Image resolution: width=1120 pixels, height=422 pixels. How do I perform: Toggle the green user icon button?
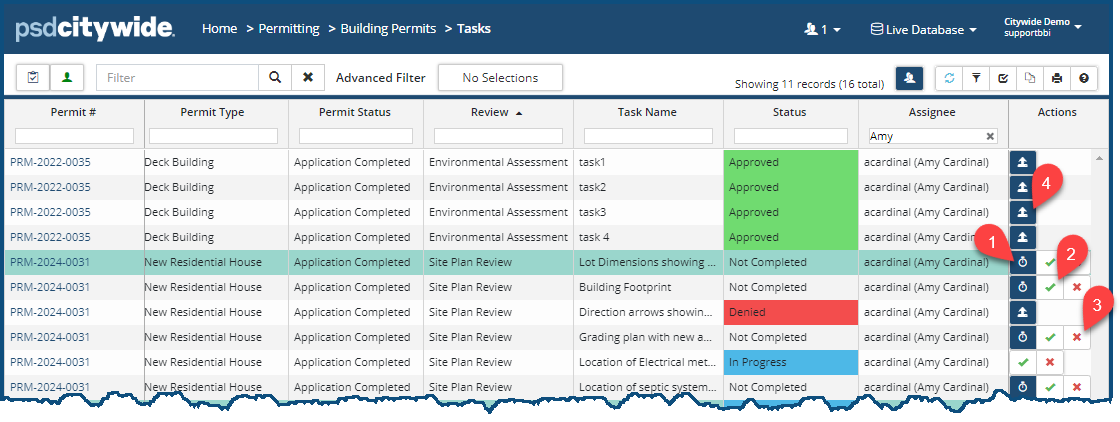point(67,78)
